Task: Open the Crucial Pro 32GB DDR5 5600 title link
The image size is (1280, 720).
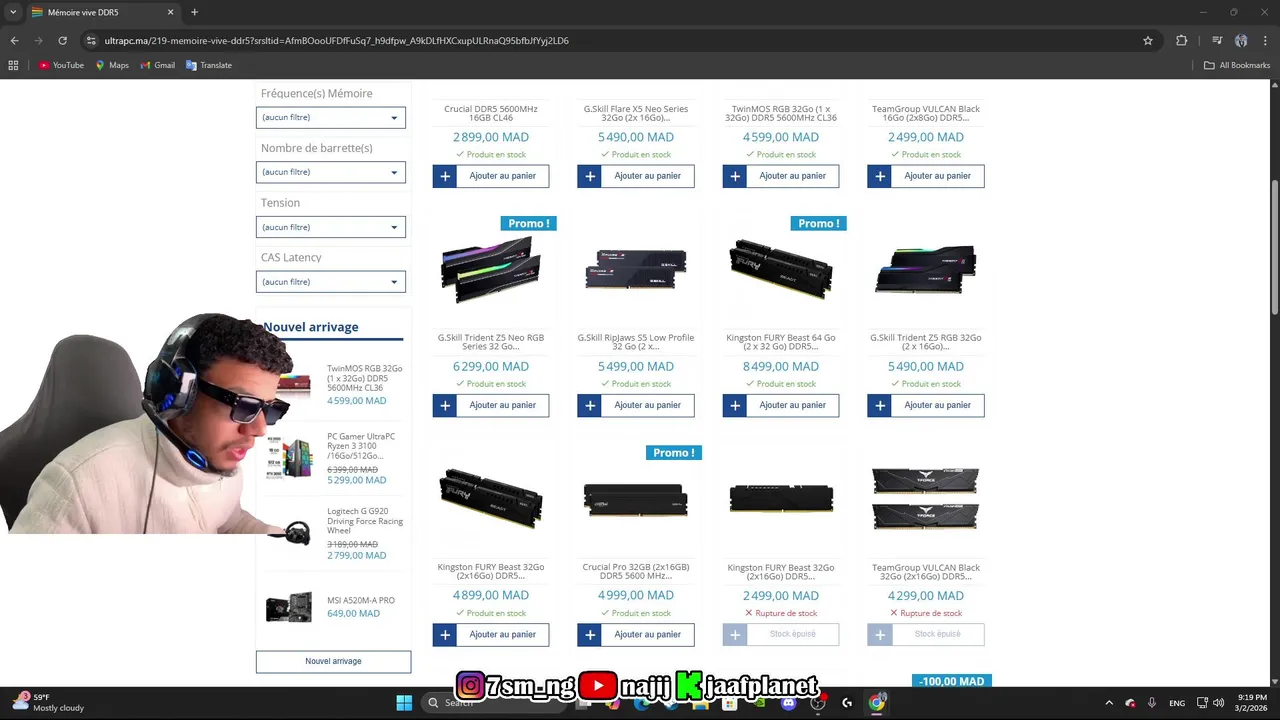Action: tap(636, 572)
